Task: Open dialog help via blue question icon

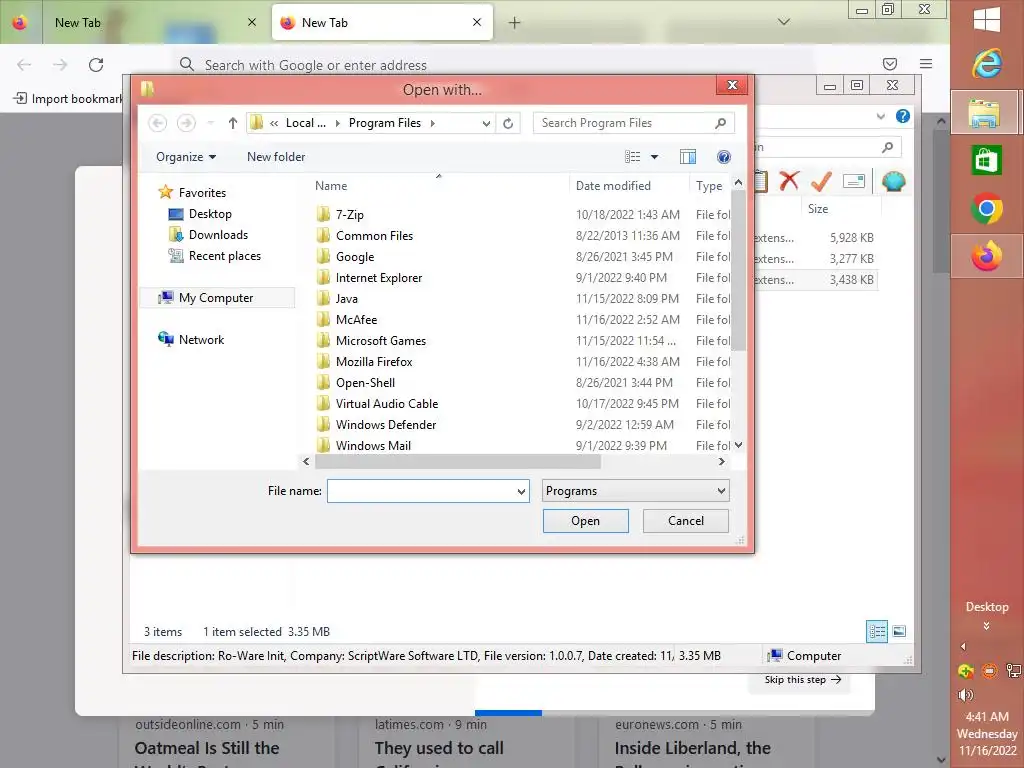Action: (x=724, y=157)
